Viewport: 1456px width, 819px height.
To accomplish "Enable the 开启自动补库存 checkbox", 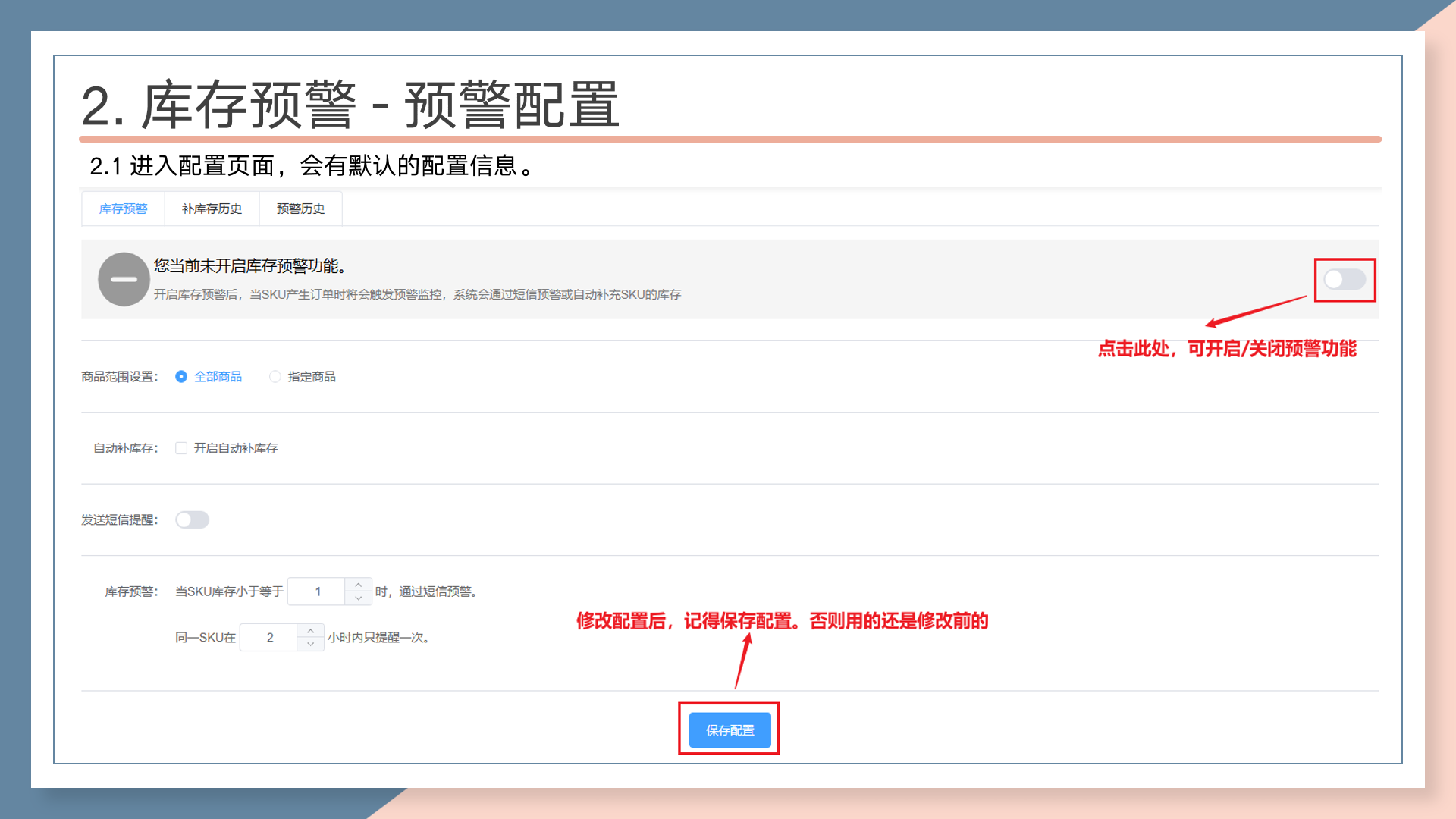I will pyautogui.click(x=181, y=448).
